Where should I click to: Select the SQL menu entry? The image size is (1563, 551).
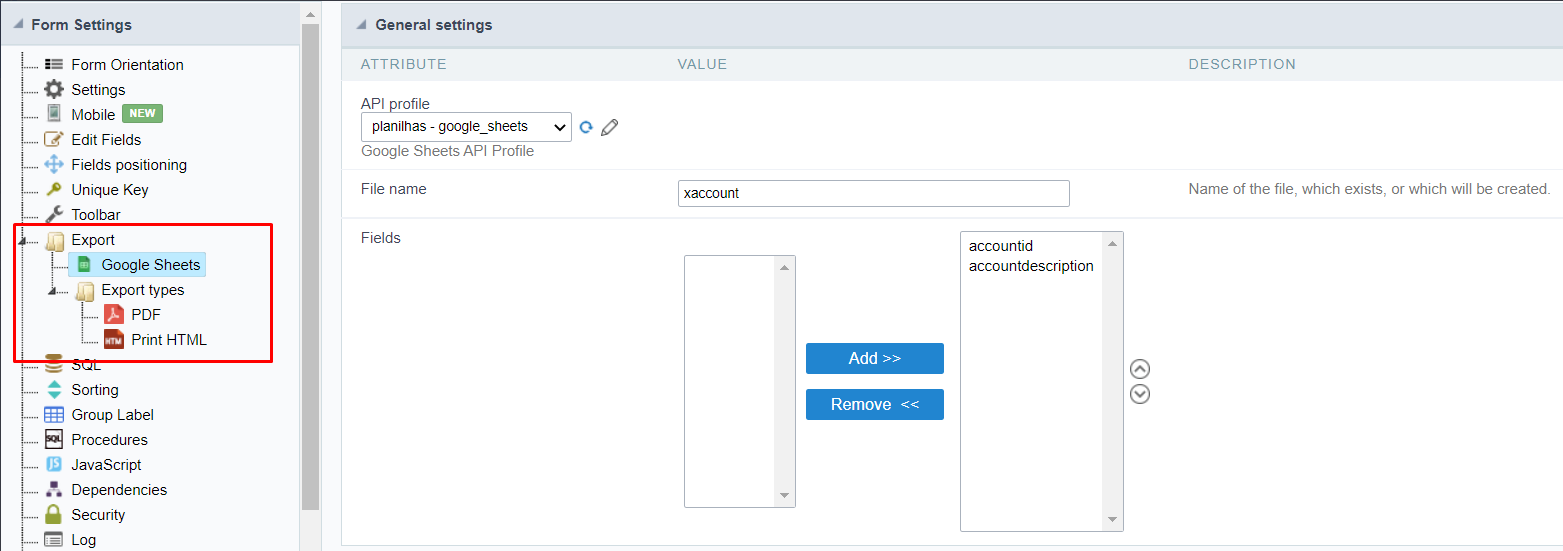tap(86, 366)
